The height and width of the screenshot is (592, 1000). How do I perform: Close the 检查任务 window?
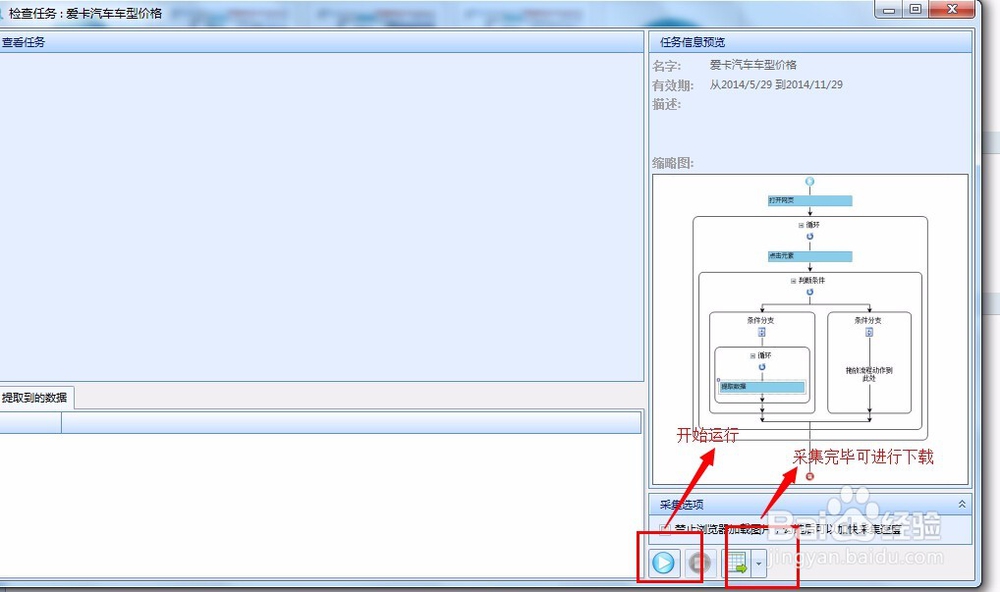point(952,9)
